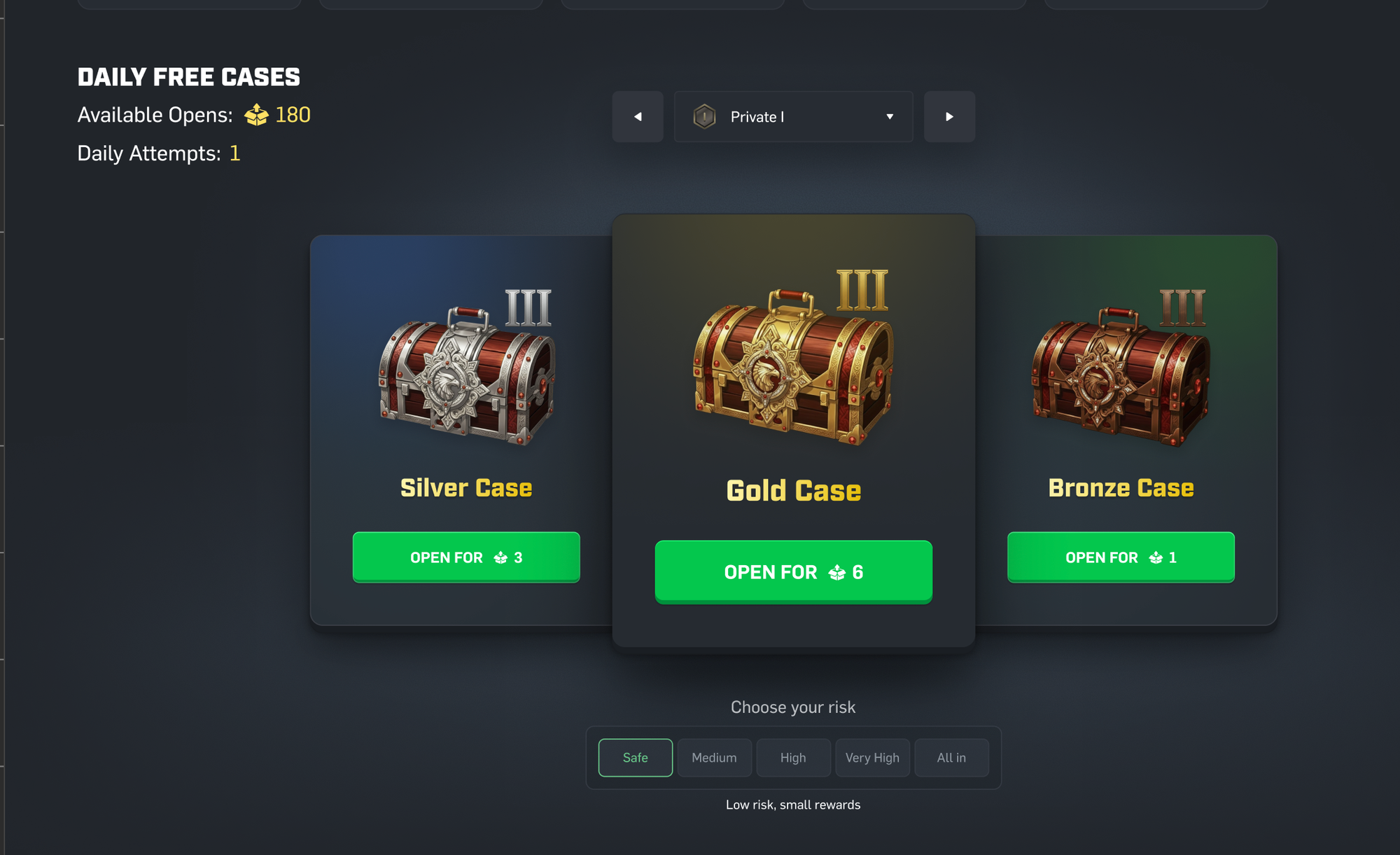Click the crate icon in Gold open button

[836, 573]
